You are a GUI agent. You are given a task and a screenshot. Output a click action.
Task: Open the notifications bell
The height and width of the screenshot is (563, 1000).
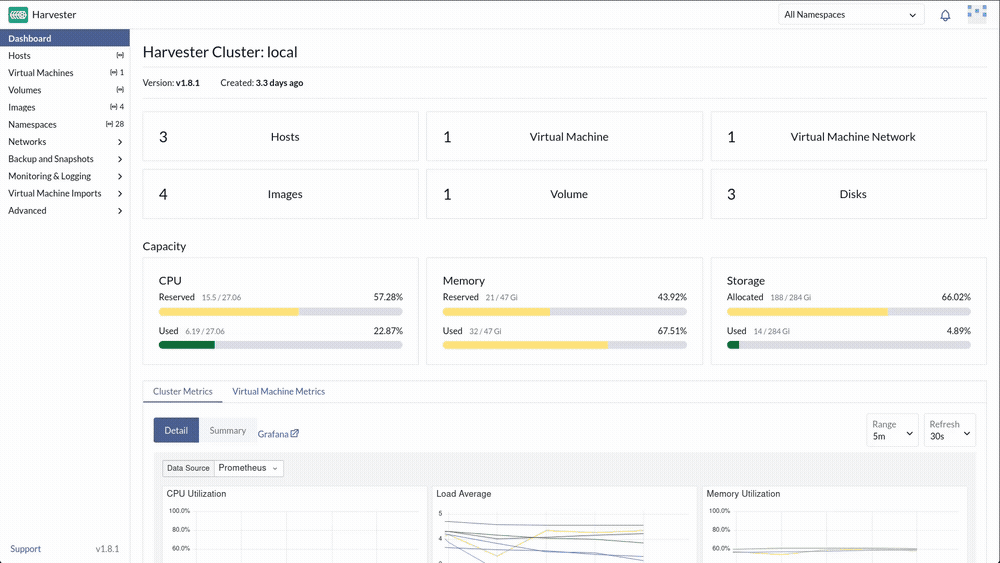945,15
